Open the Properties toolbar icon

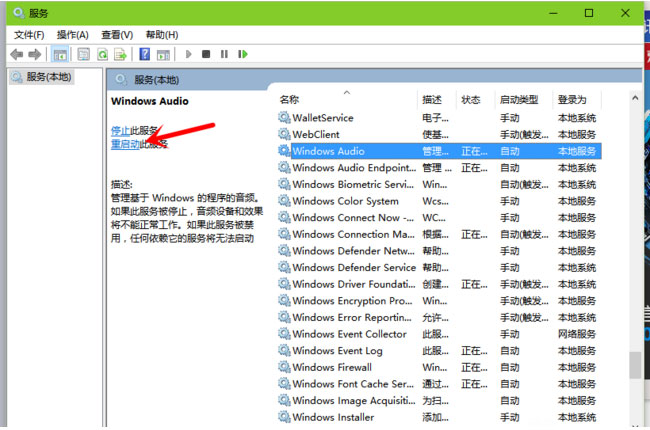[x=84, y=54]
